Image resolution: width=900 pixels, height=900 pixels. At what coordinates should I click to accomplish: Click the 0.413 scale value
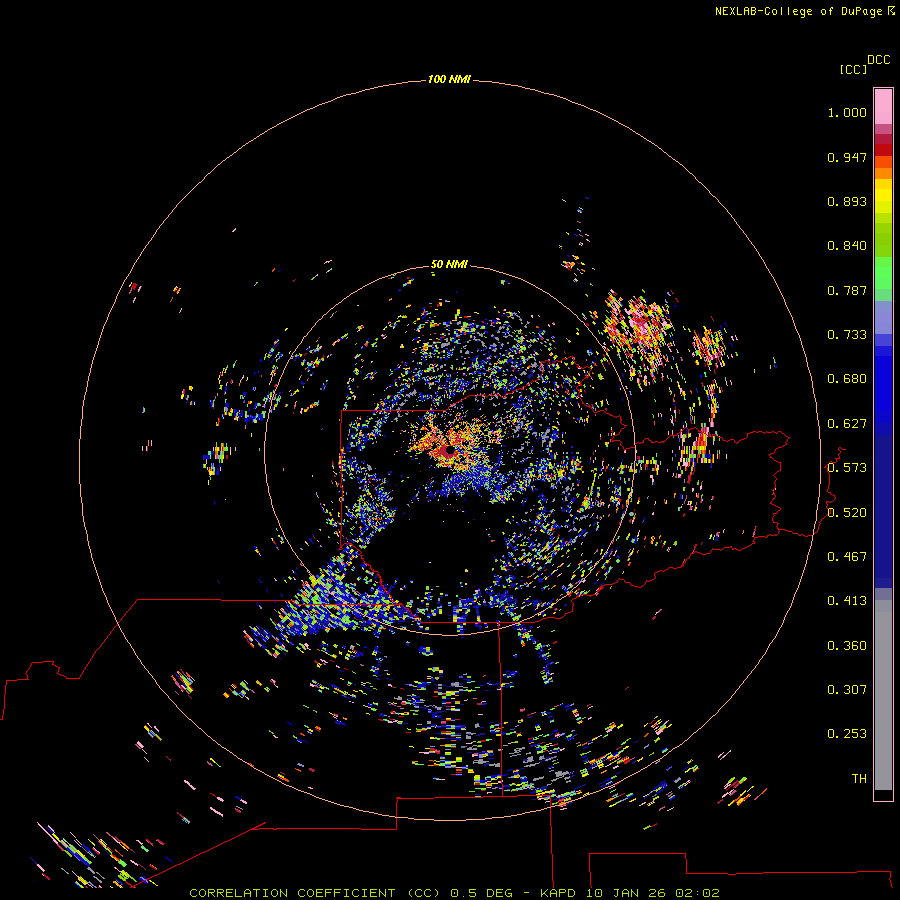847,601
